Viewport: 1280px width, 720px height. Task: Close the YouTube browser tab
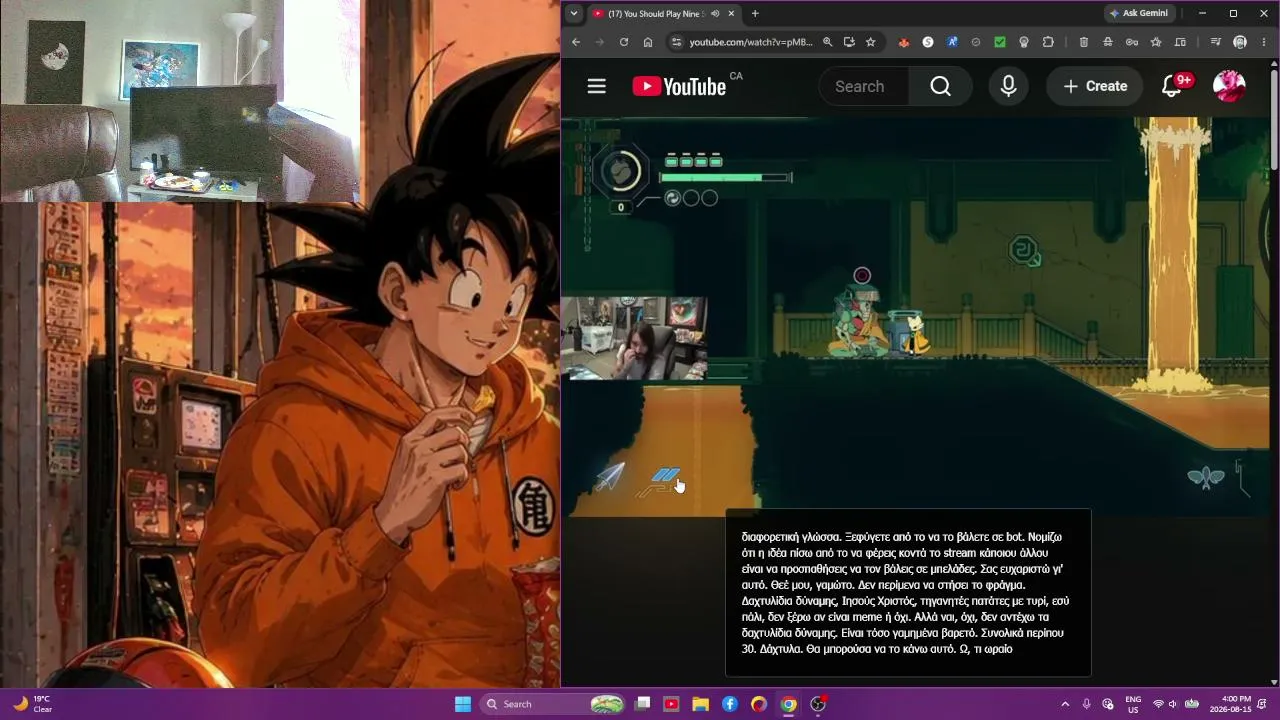pos(731,13)
